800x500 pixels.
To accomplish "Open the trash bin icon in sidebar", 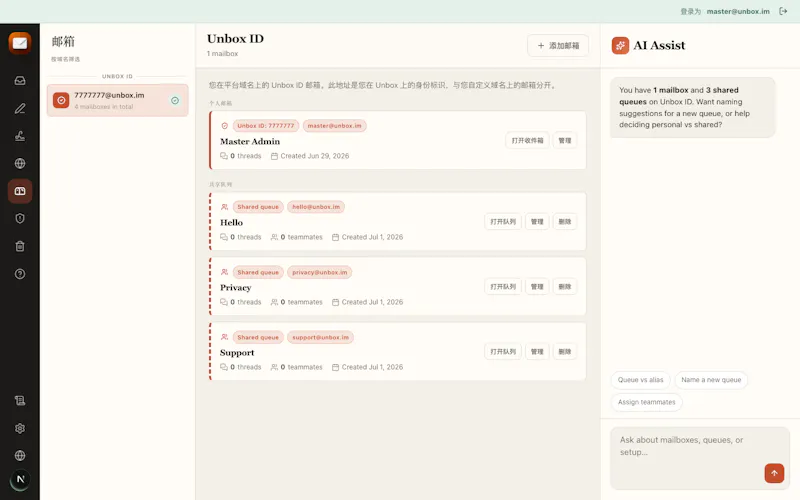I will click(20, 246).
